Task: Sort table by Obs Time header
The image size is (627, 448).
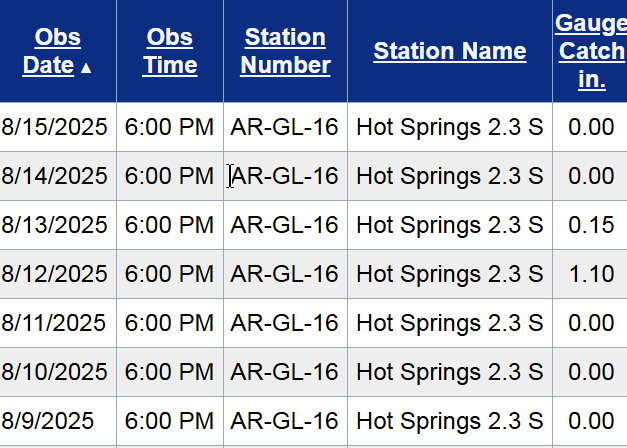Action: coord(169,51)
